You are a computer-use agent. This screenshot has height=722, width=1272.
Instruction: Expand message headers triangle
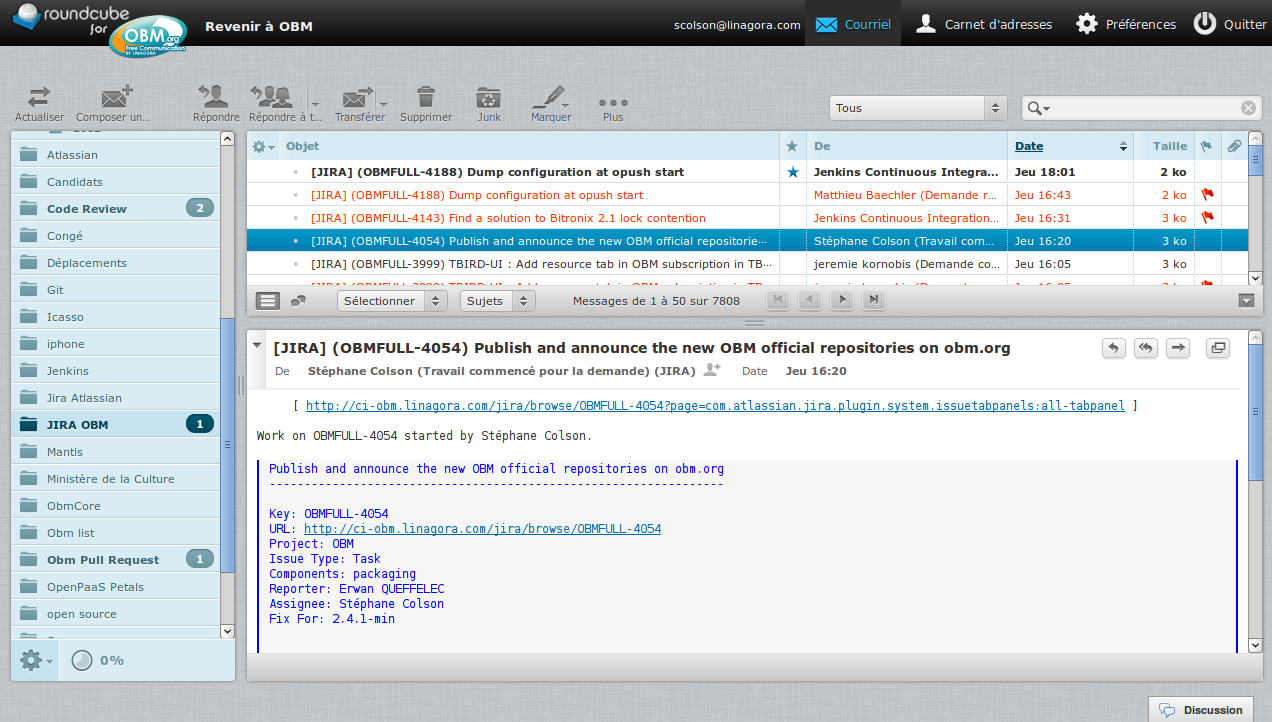click(x=257, y=346)
